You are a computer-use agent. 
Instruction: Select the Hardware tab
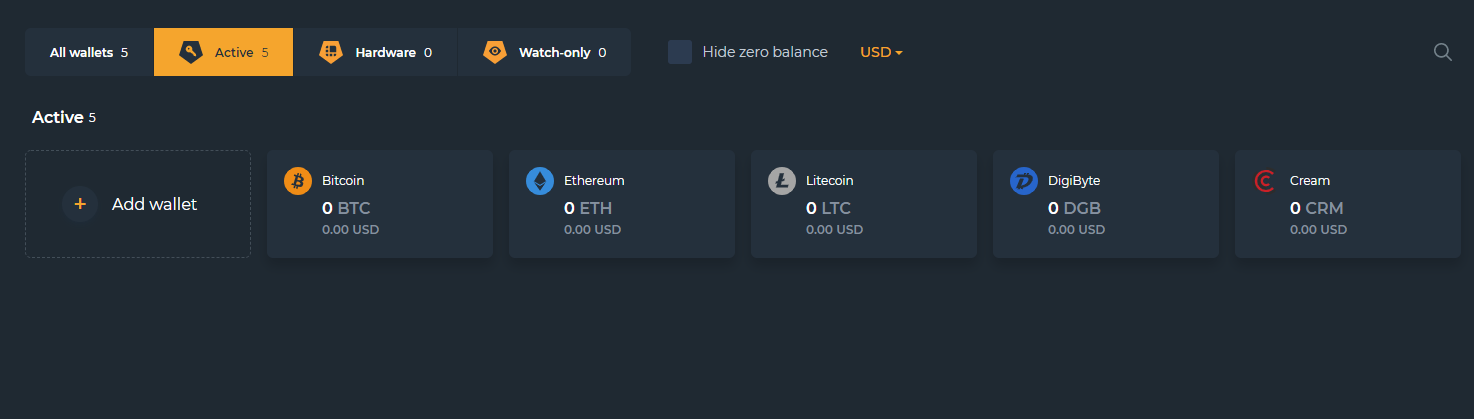pyautogui.click(x=375, y=52)
